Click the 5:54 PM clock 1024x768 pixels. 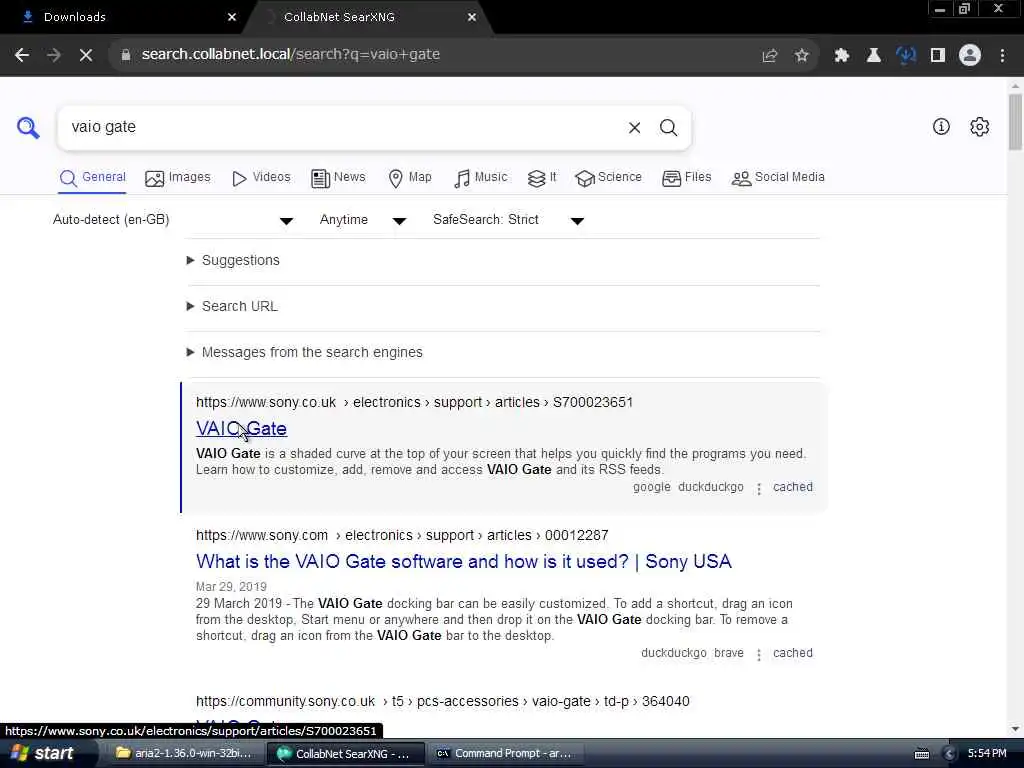pyautogui.click(x=987, y=754)
